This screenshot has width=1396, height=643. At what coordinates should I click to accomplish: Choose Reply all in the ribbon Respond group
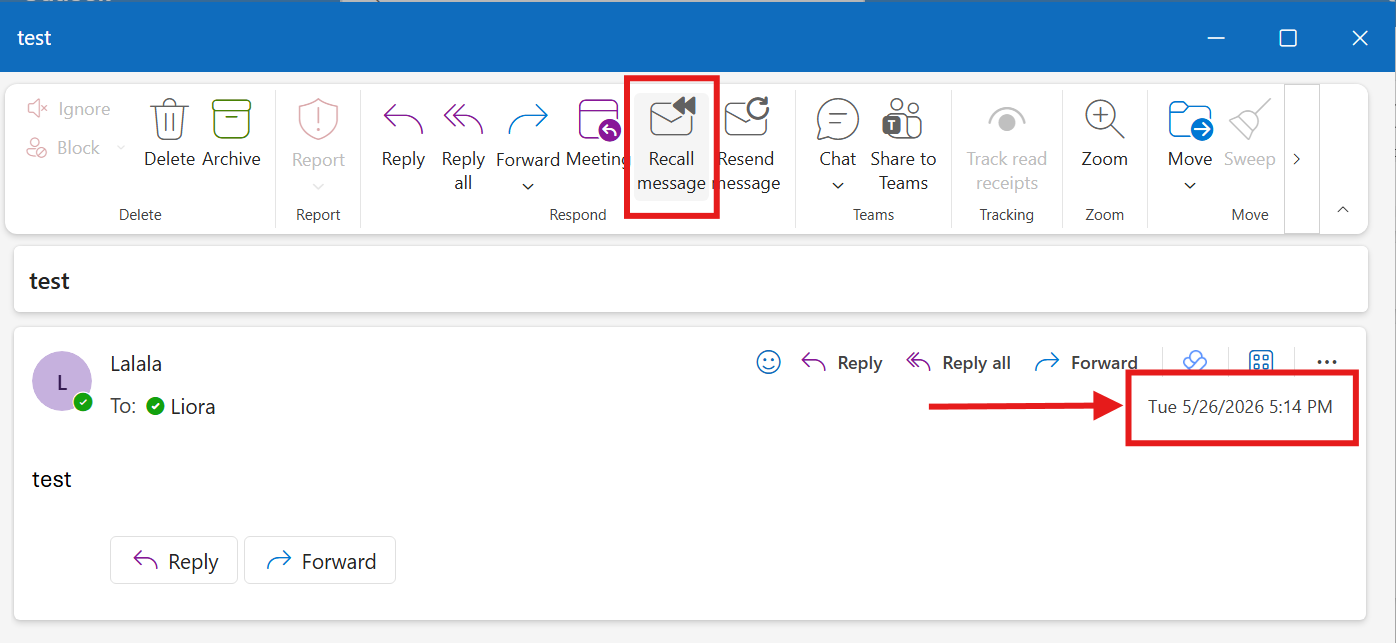coord(463,120)
